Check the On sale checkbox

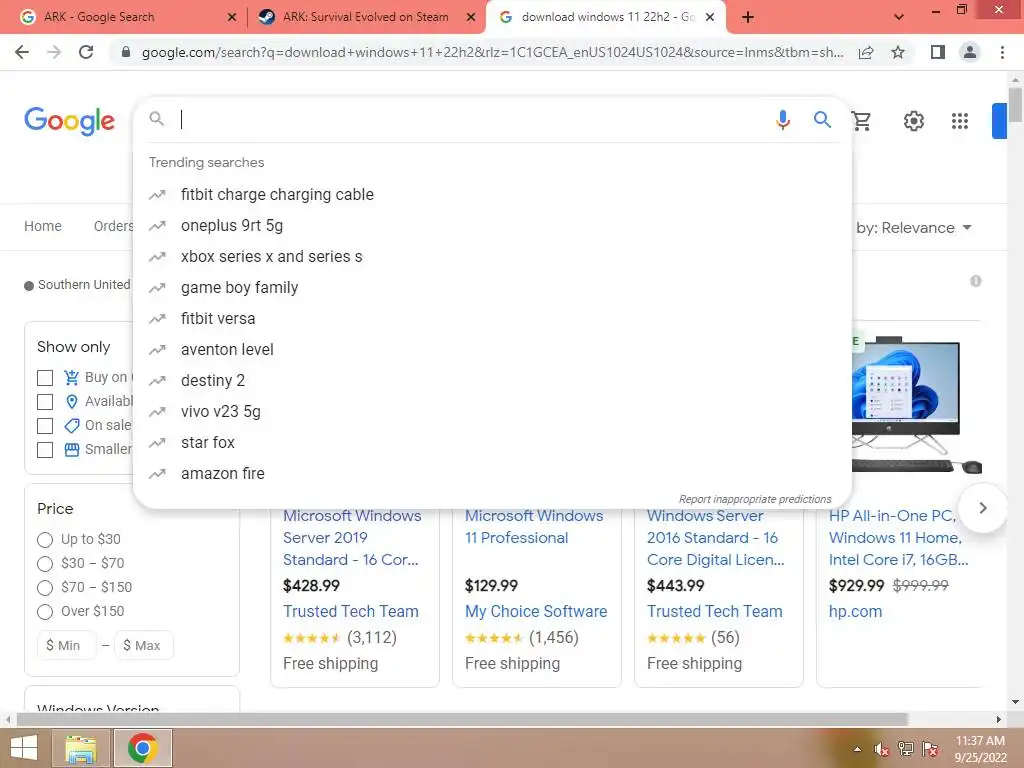[45, 426]
